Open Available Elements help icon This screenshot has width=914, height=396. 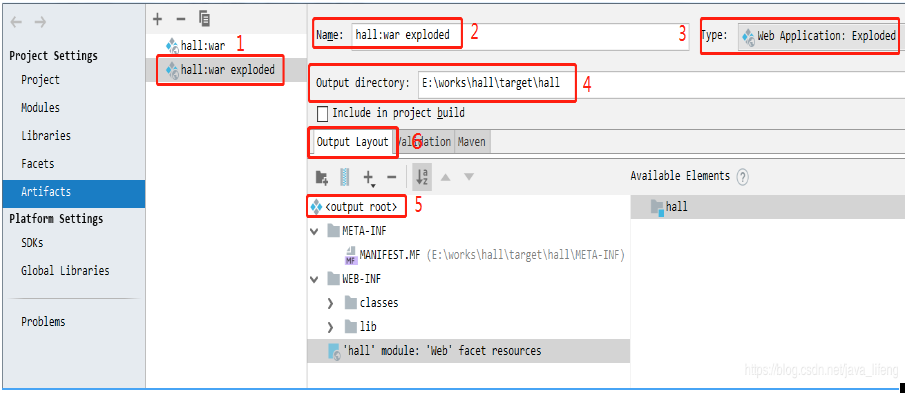click(742, 177)
